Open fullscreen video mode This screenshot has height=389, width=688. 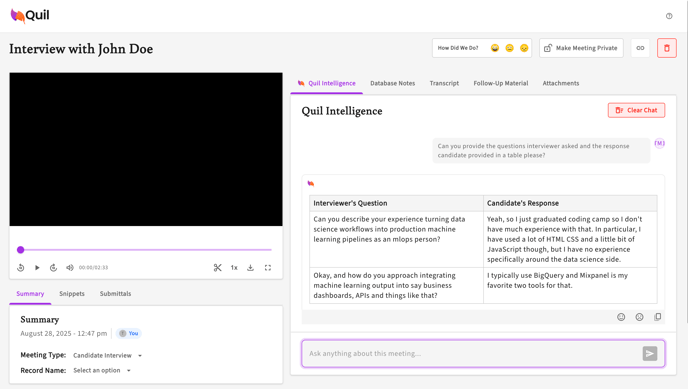point(268,268)
